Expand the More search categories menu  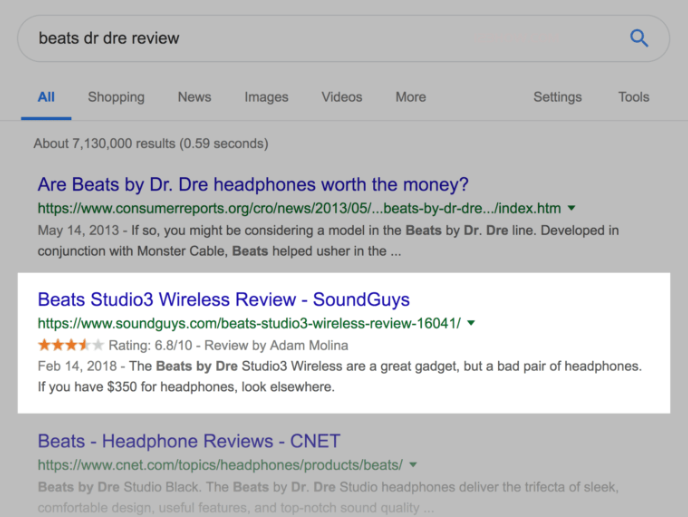tap(410, 97)
